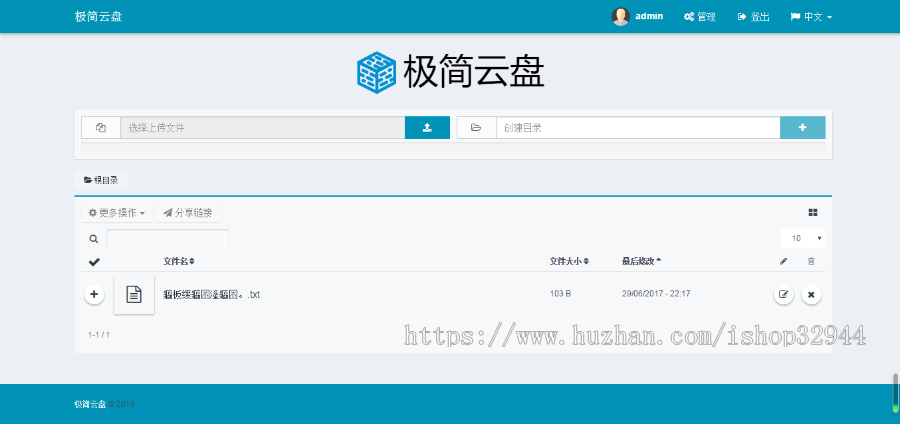The height and width of the screenshot is (424, 900).
Task: Click the 103 B file size cell
Action: pyautogui.click(x=560, y=294)
